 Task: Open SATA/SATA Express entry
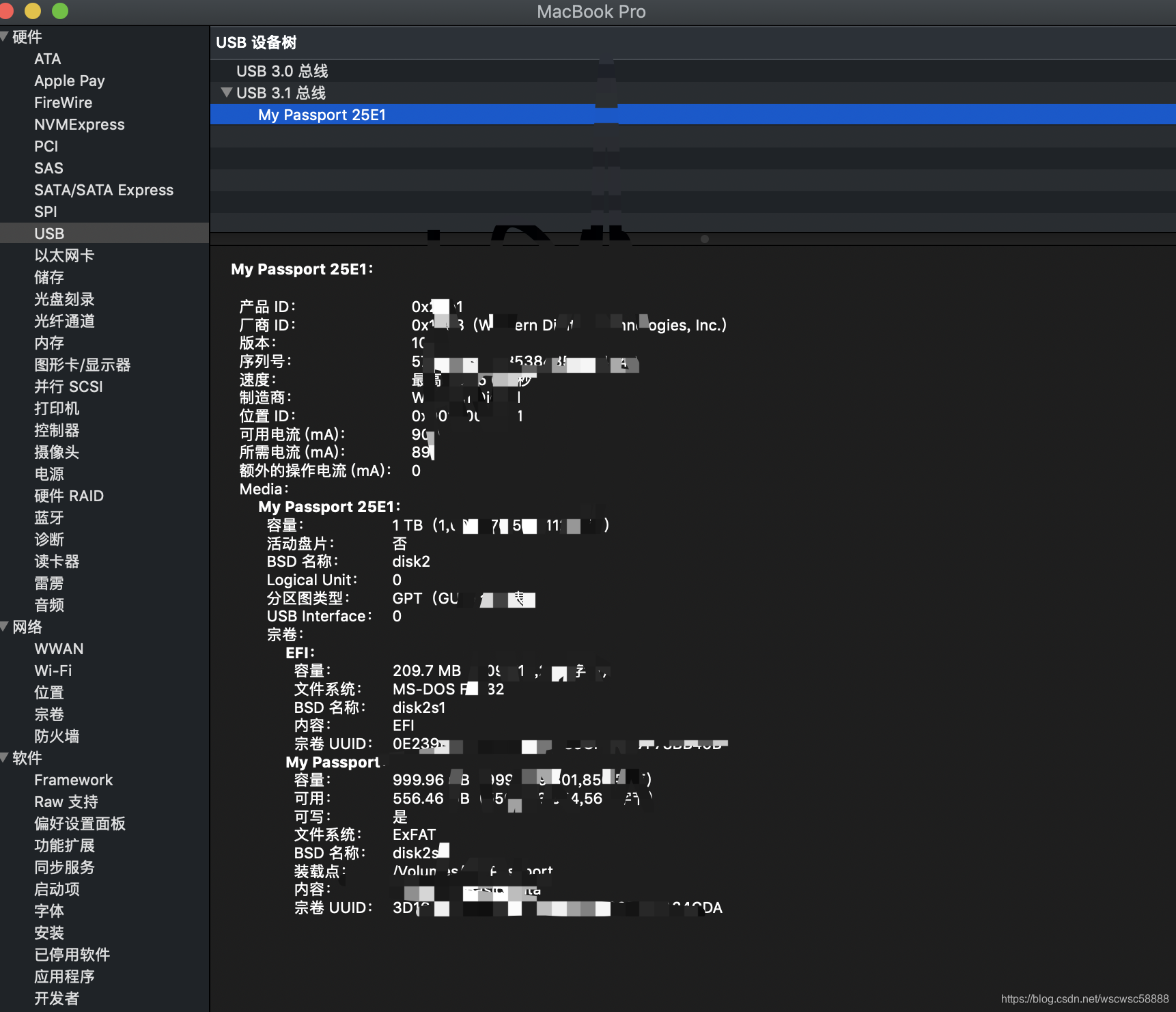coord(104,190)
